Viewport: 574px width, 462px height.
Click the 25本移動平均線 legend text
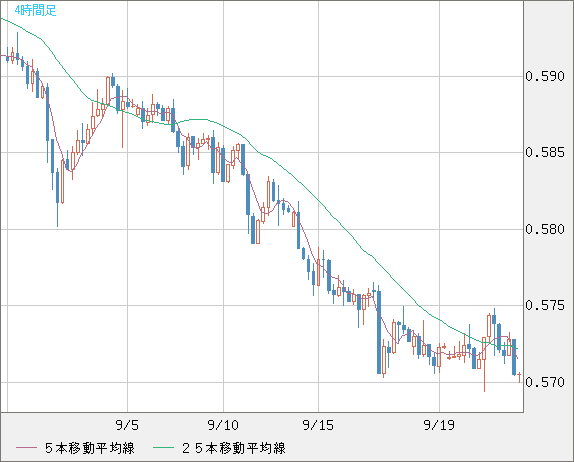pyautogui.click(x=234, y=448)
